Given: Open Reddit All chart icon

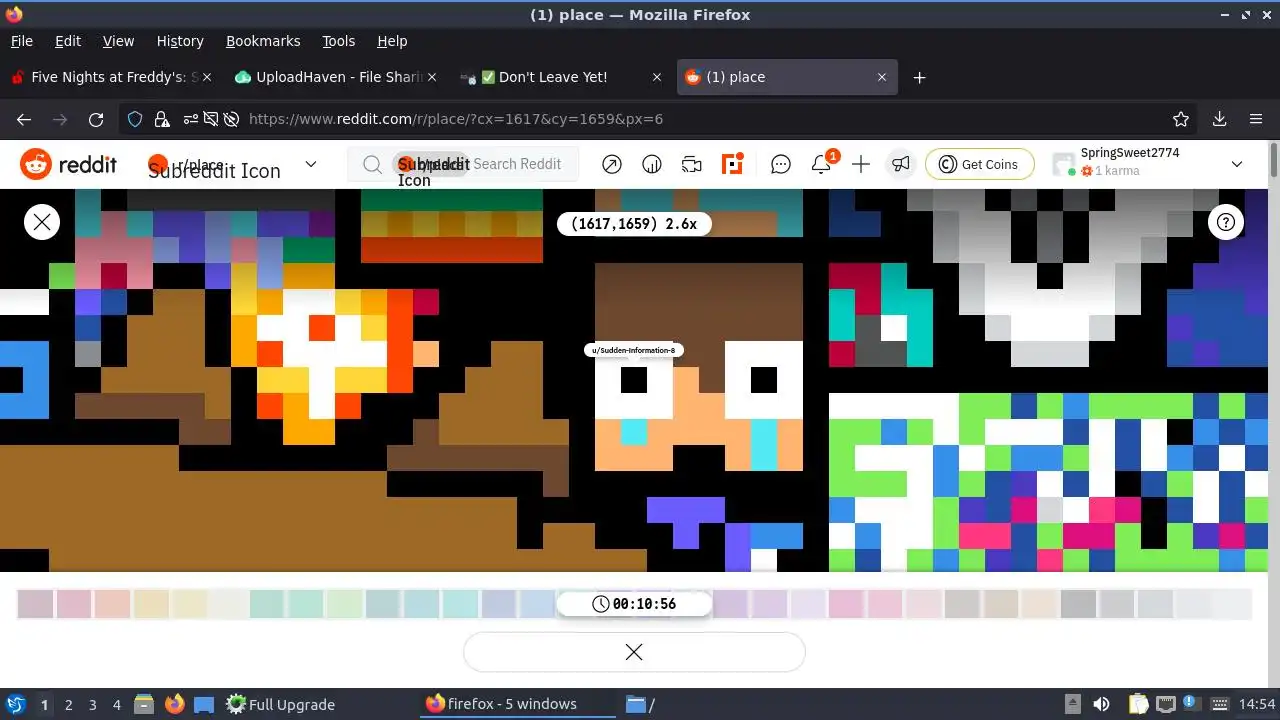Looking at the screenshot, I should pos(652,164).
